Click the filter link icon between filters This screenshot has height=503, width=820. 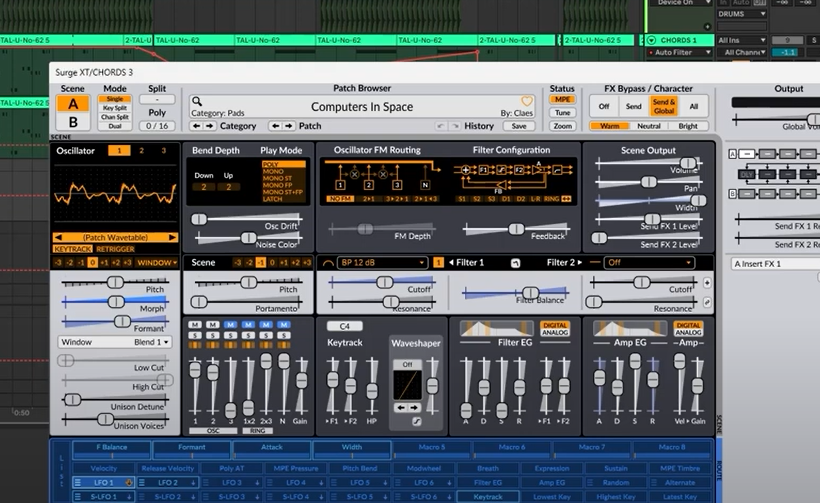[516, 263]
